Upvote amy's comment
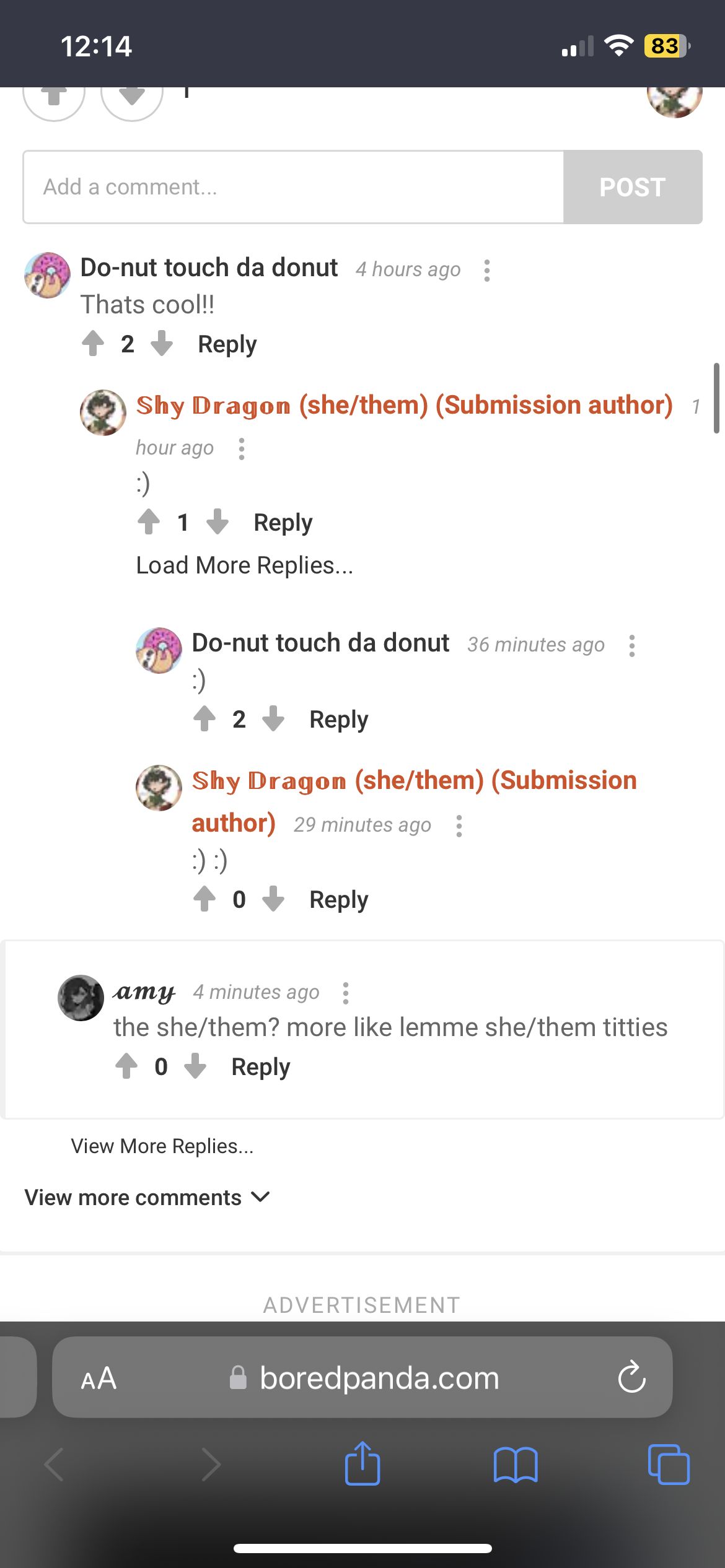725x1568 pixels. pos(126,1066)
